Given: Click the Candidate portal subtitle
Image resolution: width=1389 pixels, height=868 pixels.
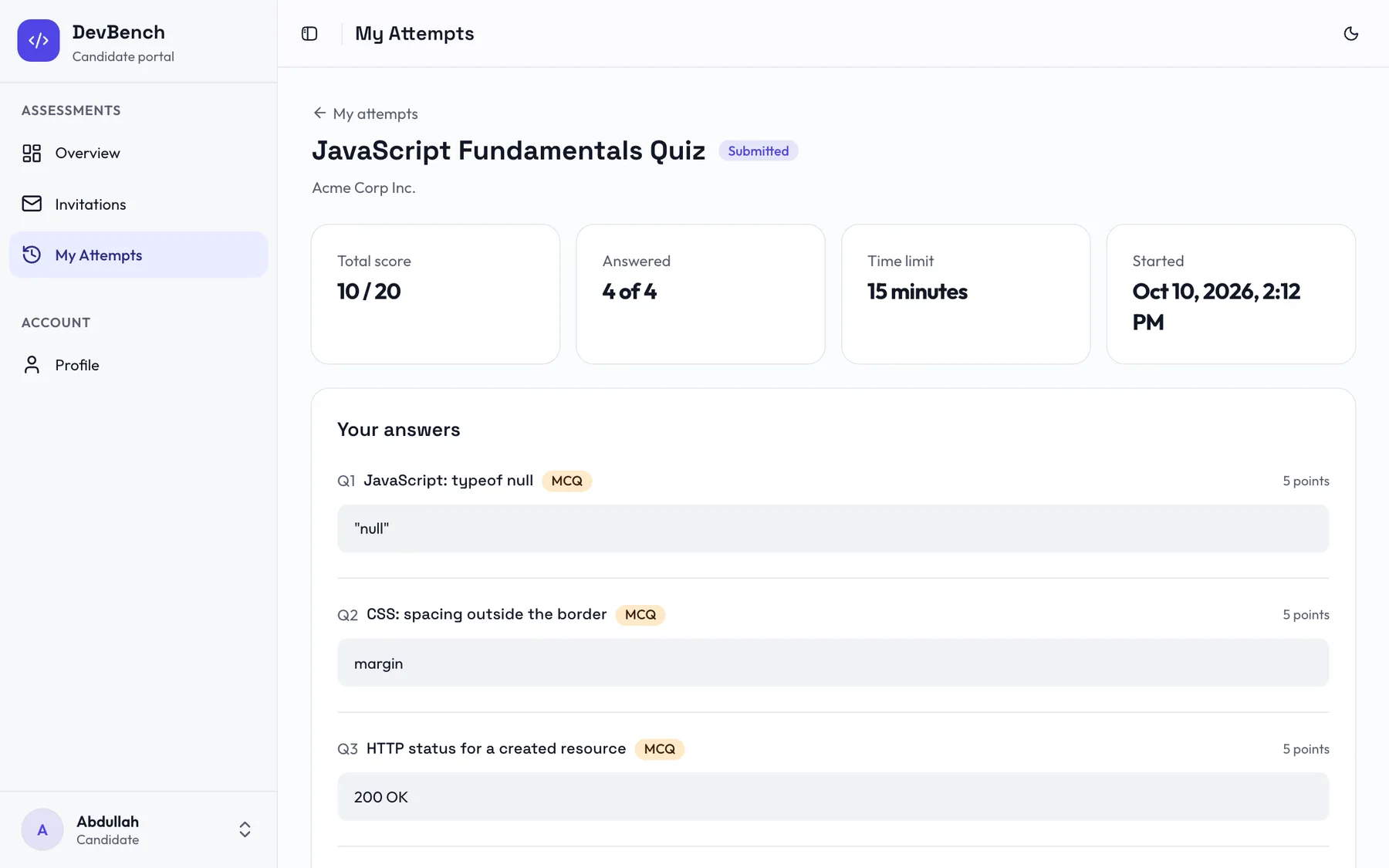Looking at the screenshot, I should point(123,56).
